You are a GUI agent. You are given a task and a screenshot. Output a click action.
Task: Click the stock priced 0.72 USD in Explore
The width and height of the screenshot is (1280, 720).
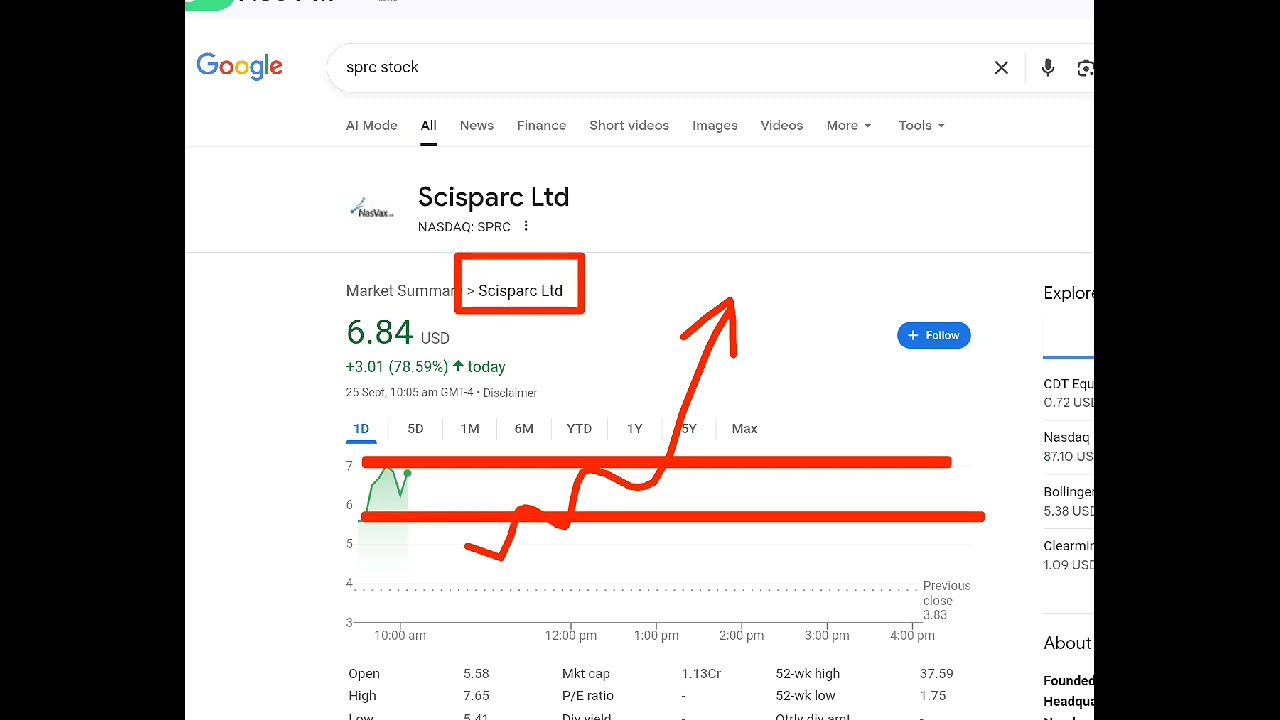1068,393
